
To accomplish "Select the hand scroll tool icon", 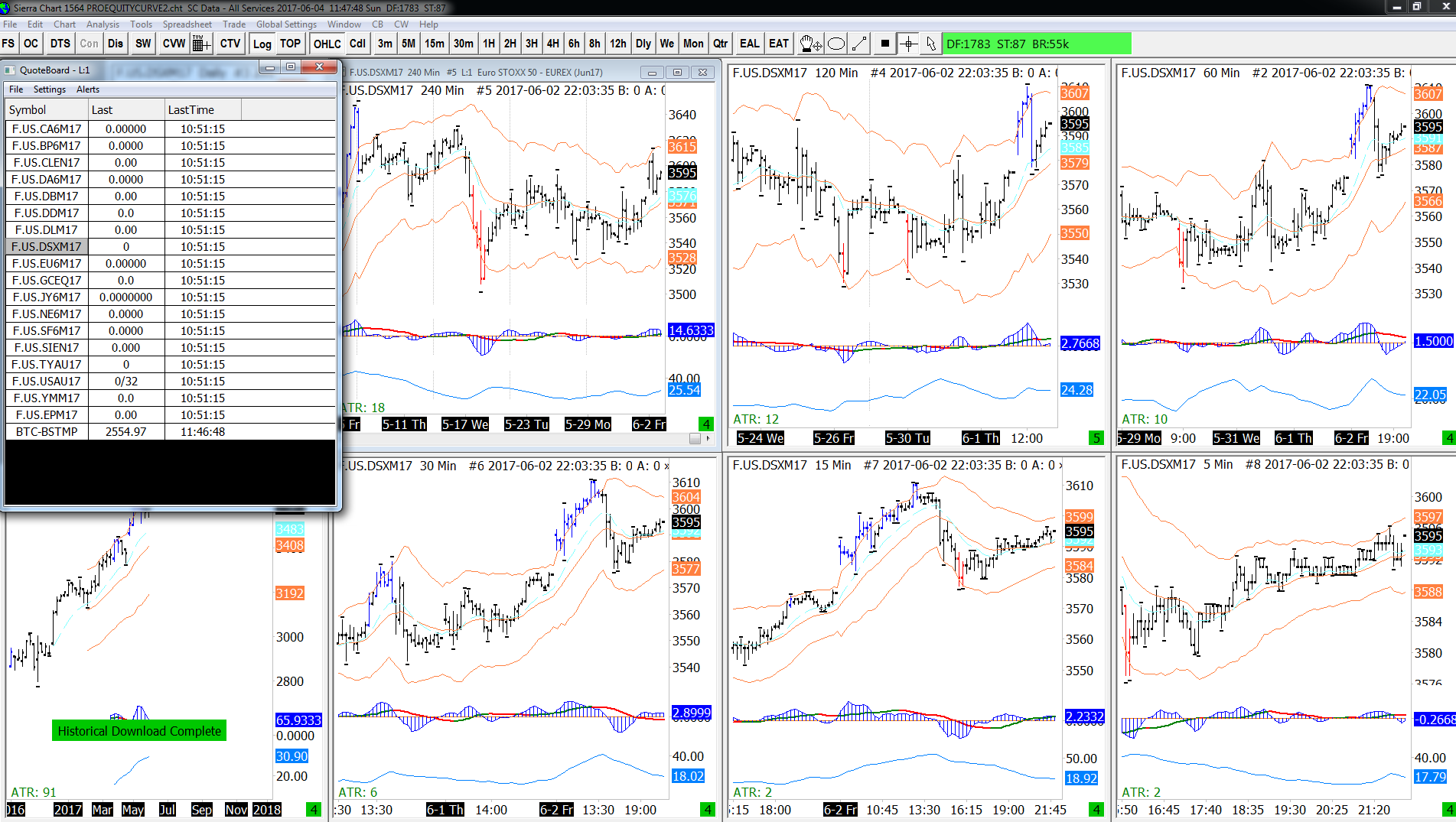I will 809,44.
